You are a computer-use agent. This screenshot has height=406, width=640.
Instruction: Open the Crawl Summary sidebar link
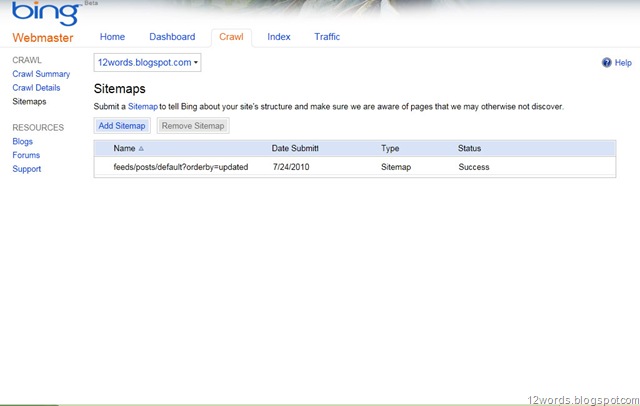[x=41, y=74]
